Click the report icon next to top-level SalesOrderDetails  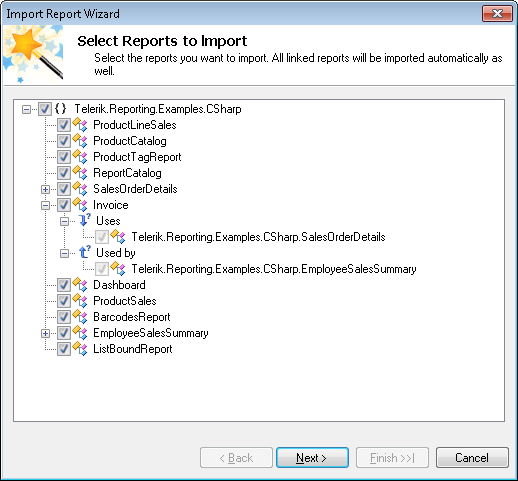pos(80,189)
